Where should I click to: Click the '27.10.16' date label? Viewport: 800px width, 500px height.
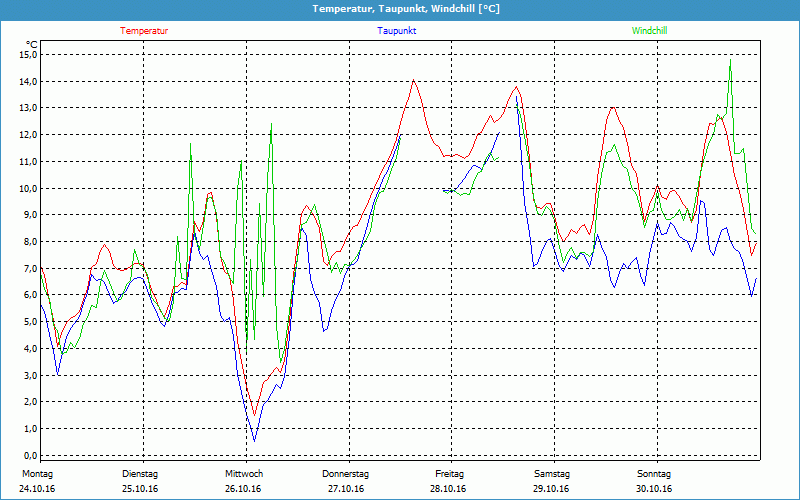pyautogui.click(x=346, y=489)
